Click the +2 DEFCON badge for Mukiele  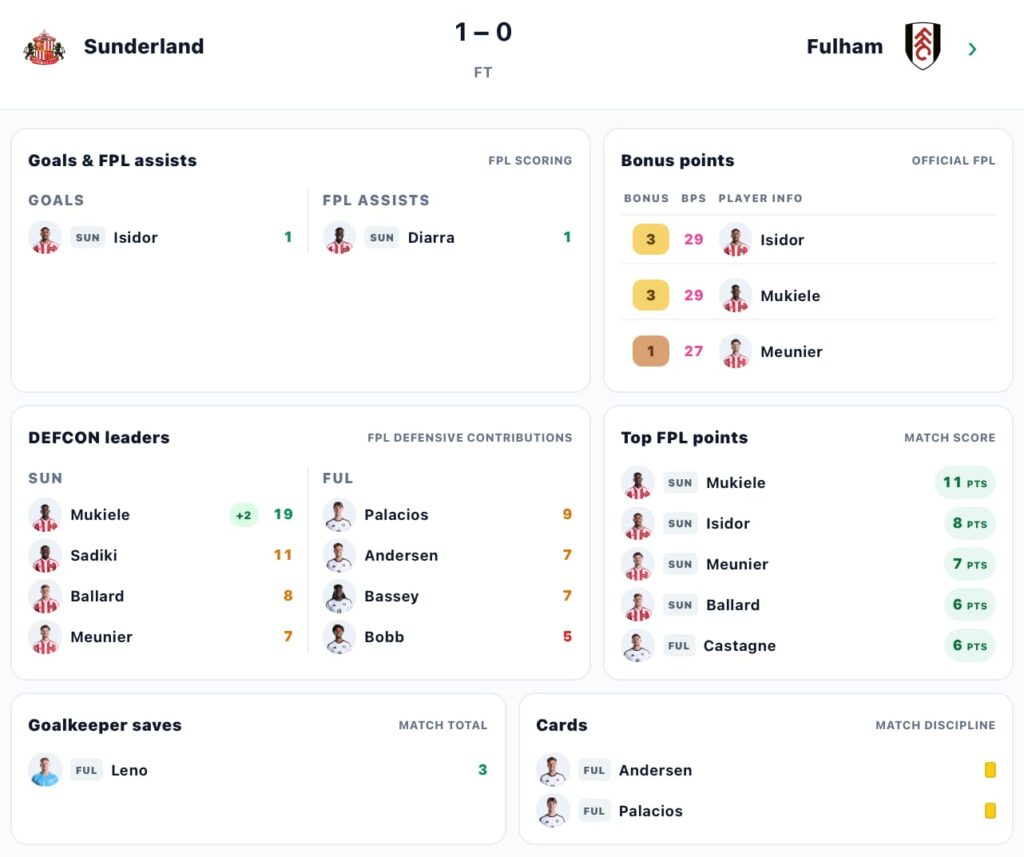tap(244, 515)
